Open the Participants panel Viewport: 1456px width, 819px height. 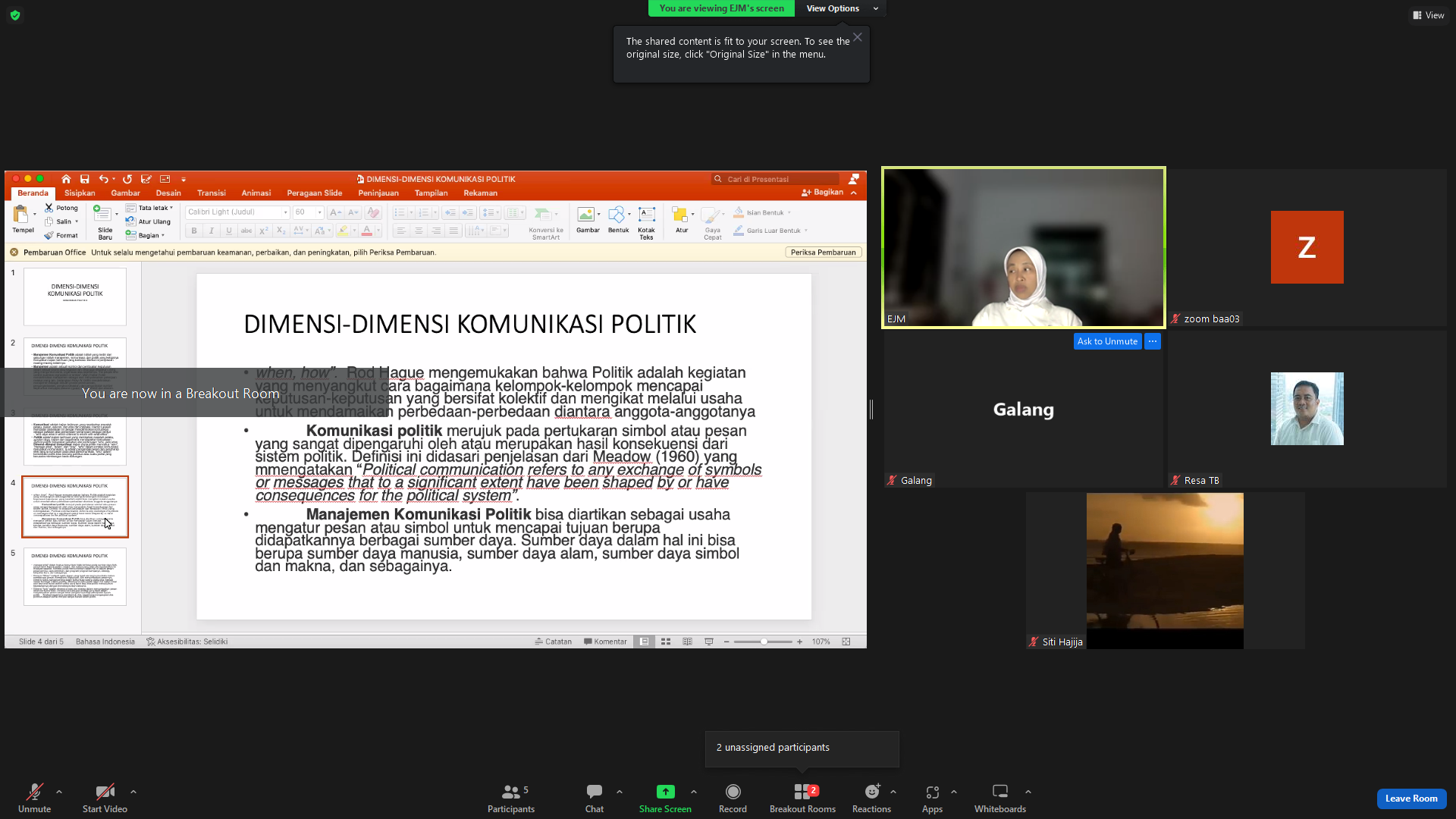click(x=511, y=798)
